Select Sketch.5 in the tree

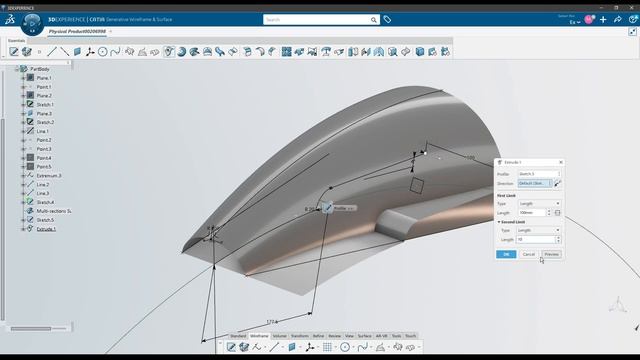pos(45,220)
